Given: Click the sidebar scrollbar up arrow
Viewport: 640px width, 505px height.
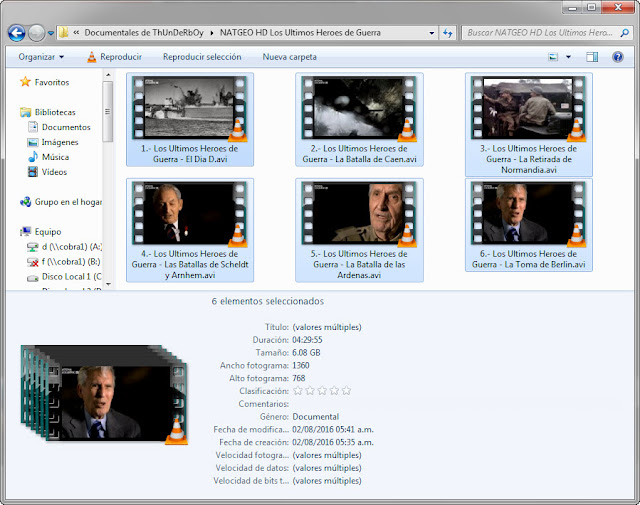Looking at the screenshot, I should pyautogui.click(x=108, y=75).
